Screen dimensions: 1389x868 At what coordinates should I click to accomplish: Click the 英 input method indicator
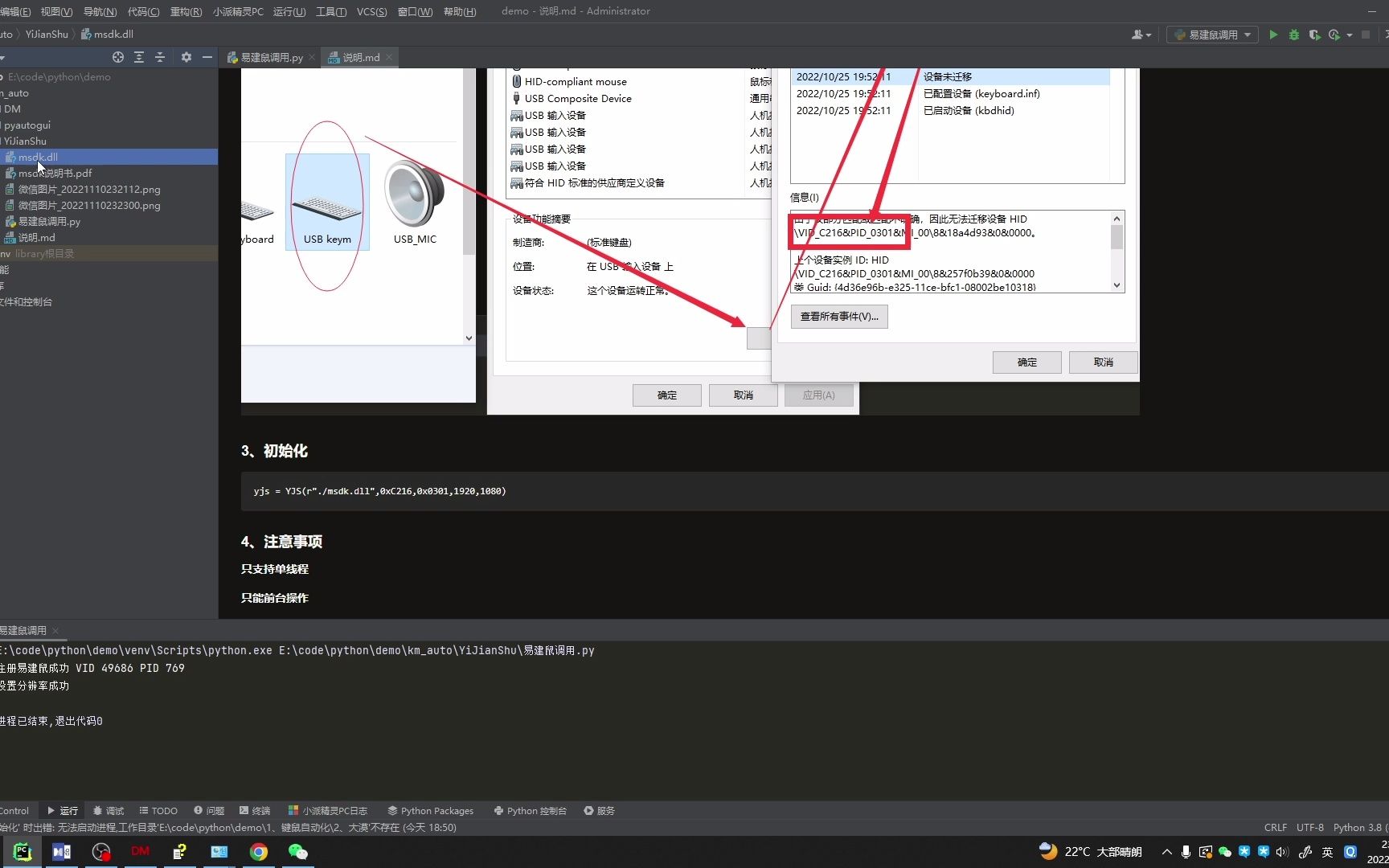1328,852
